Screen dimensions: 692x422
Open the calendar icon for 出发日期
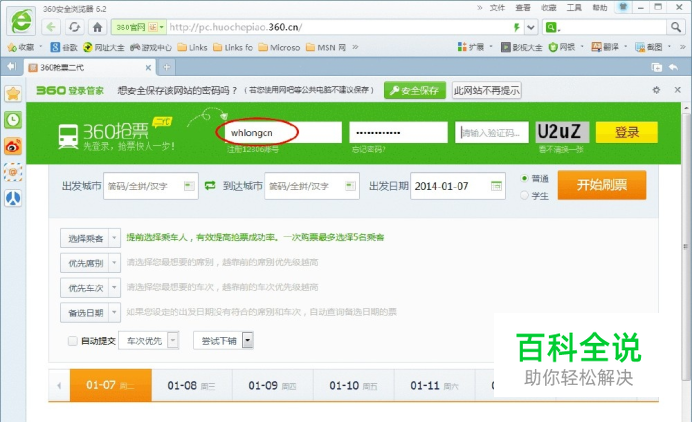pos(496,186)
